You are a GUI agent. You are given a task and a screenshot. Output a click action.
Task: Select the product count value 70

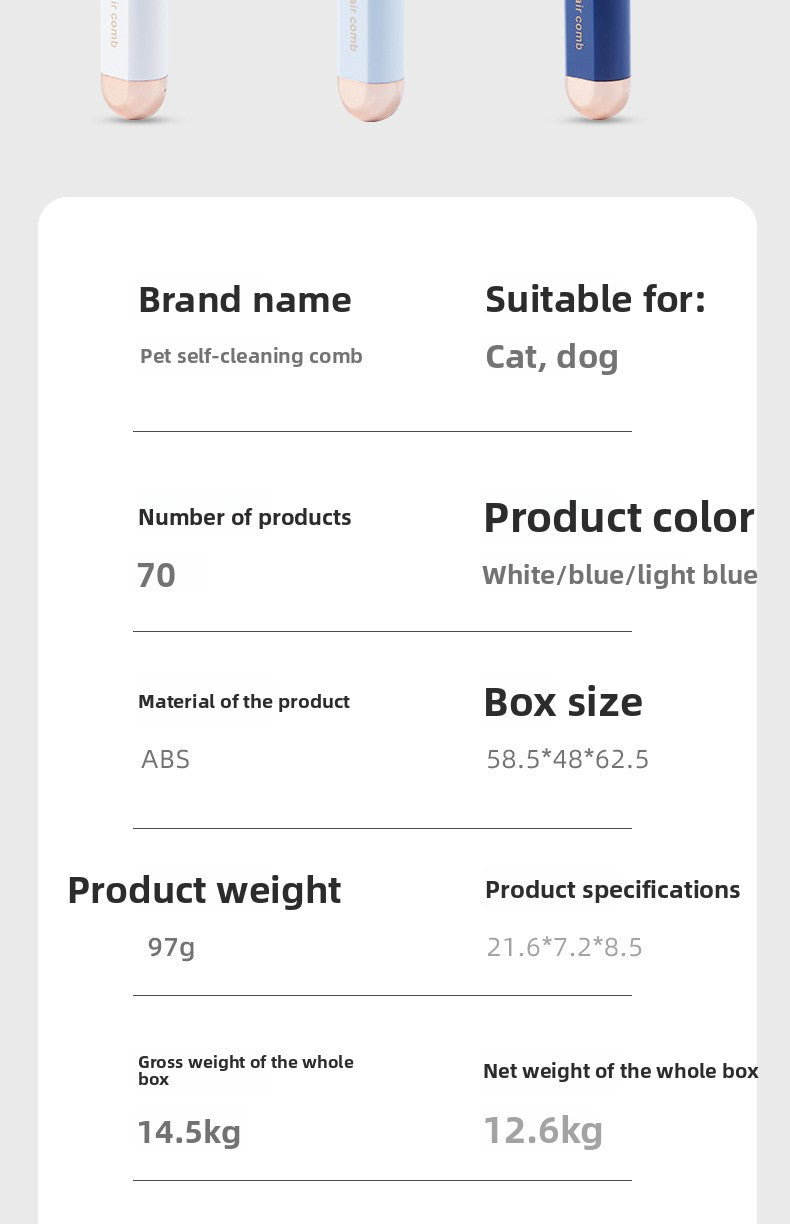coord(156,575)
